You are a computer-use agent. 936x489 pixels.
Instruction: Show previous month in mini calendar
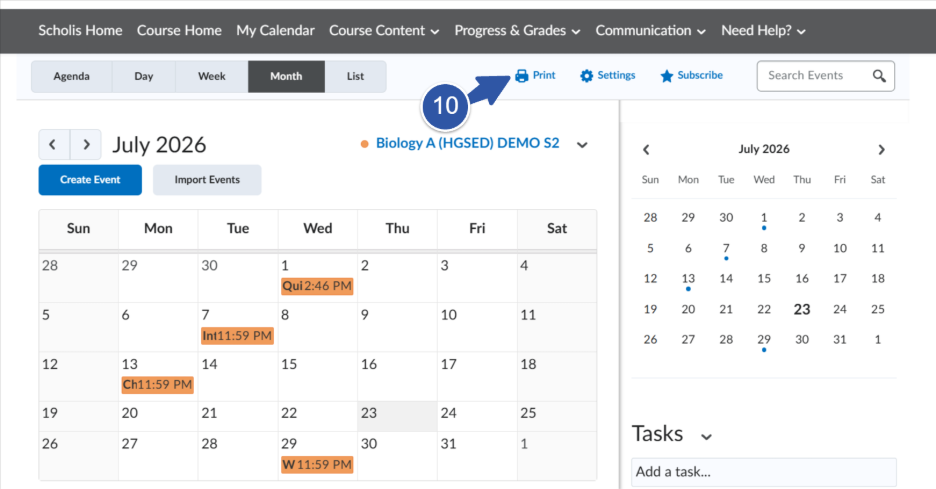pyautogui.click(x=646, y=149)
